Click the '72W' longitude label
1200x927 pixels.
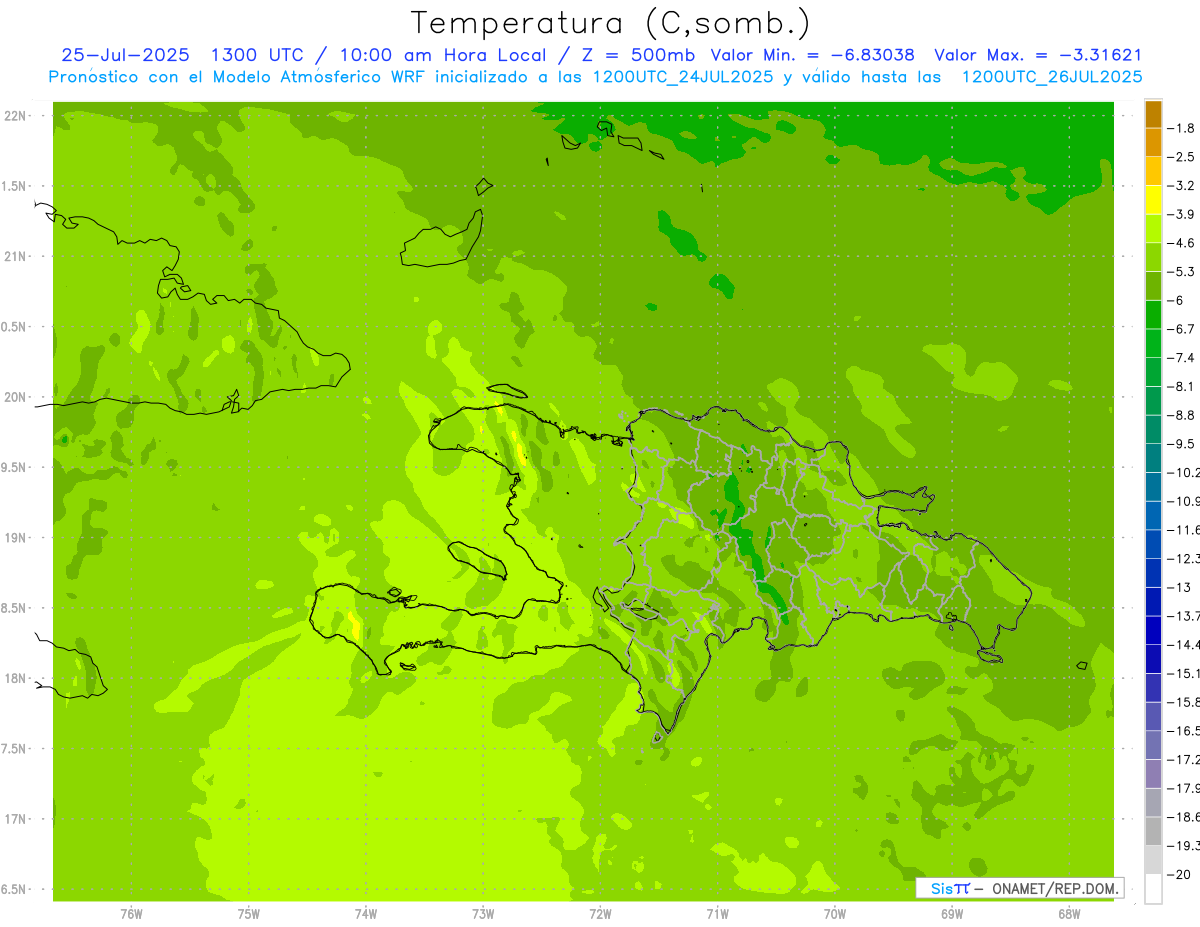point(600,913)
